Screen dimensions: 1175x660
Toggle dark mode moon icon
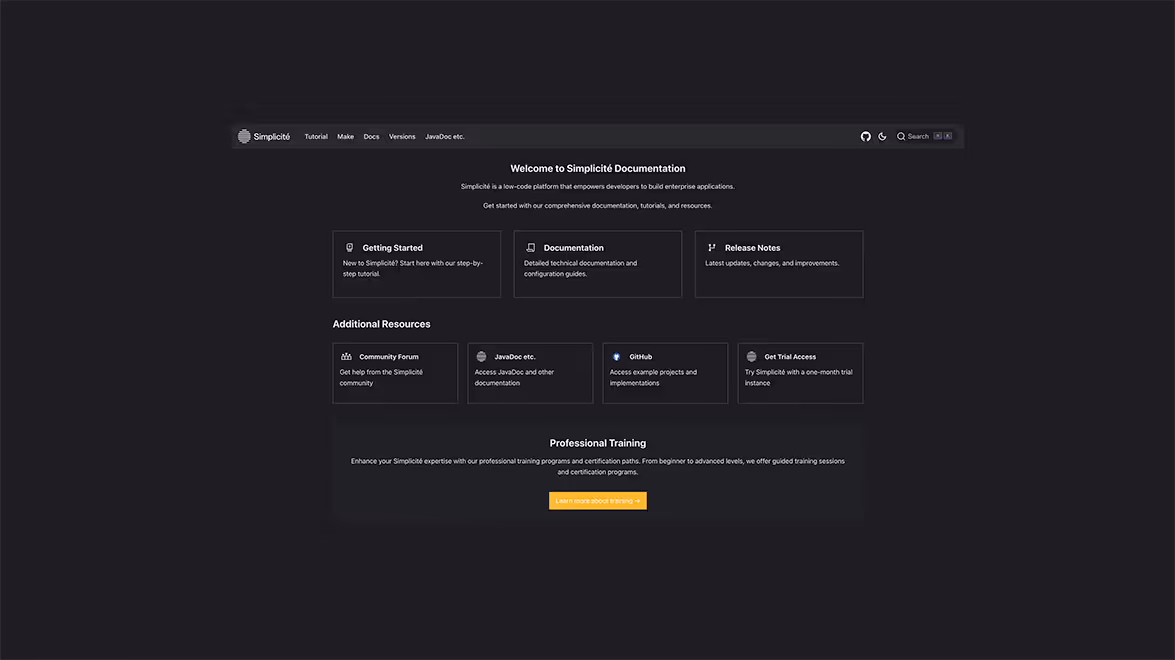tap(883, 136)
